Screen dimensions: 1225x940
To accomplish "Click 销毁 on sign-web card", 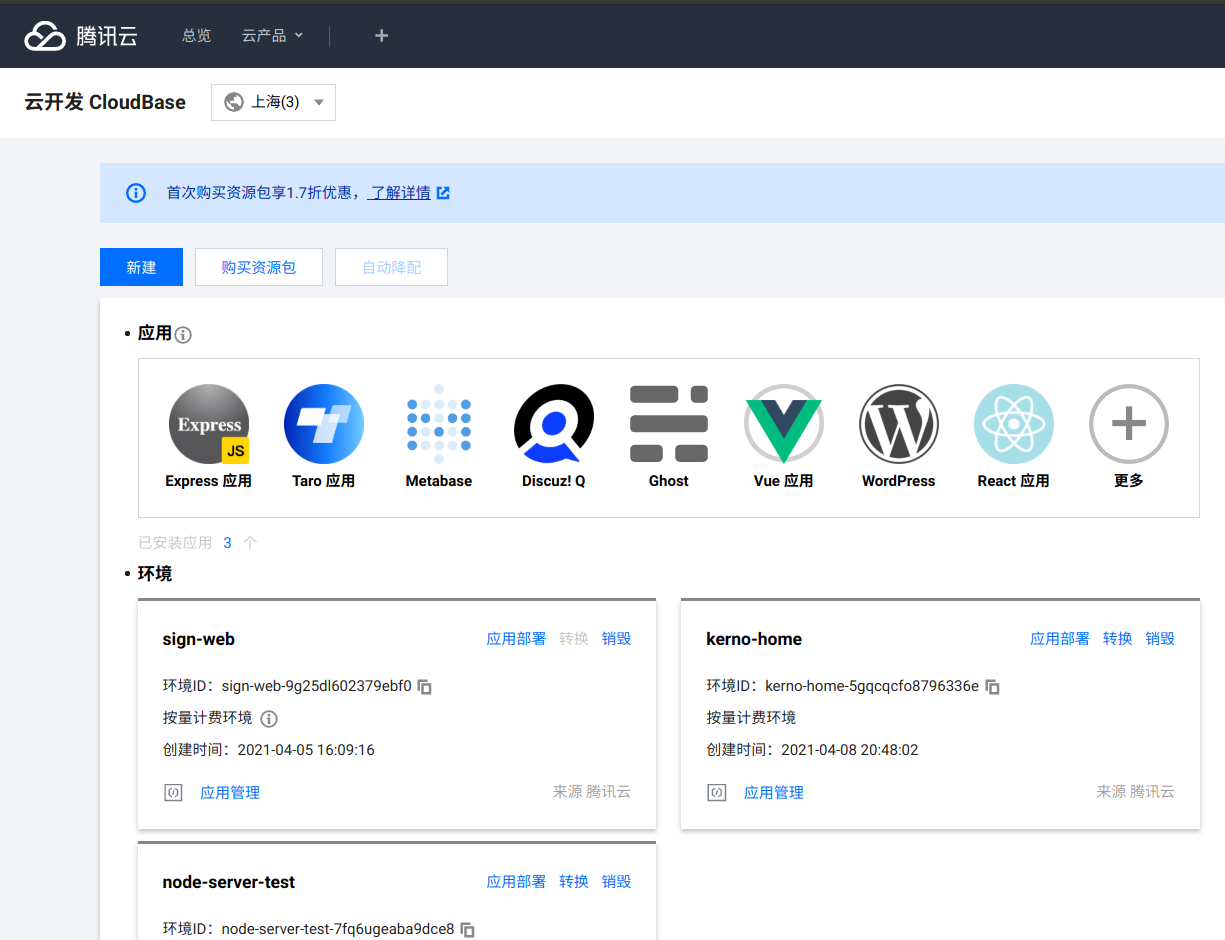I will tap(617, 639).
